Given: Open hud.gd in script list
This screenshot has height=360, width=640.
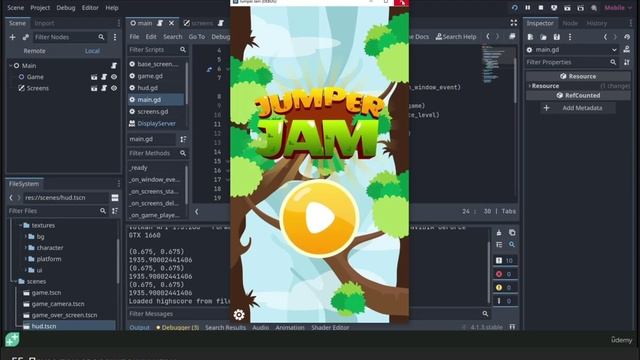Looking at the screenshot, I should [147, 88].
